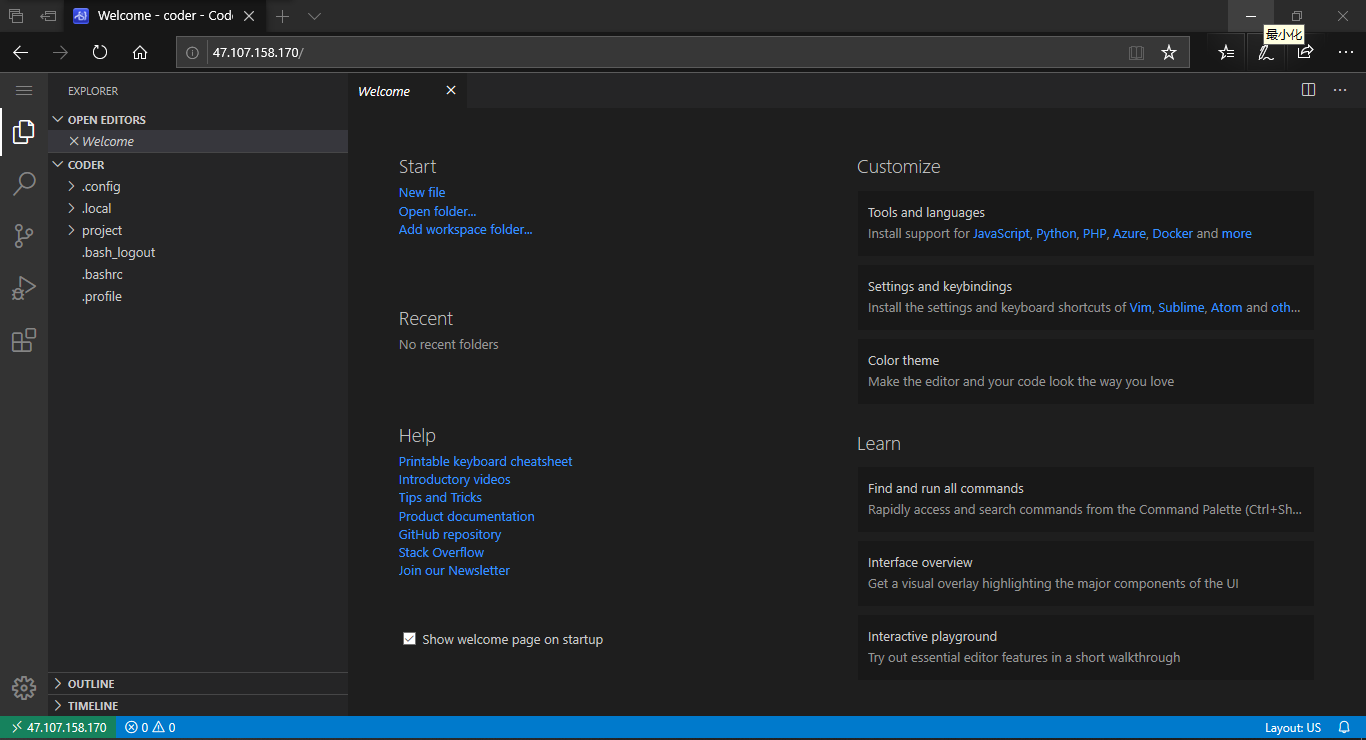Install Docker support link

[1172, 233]
